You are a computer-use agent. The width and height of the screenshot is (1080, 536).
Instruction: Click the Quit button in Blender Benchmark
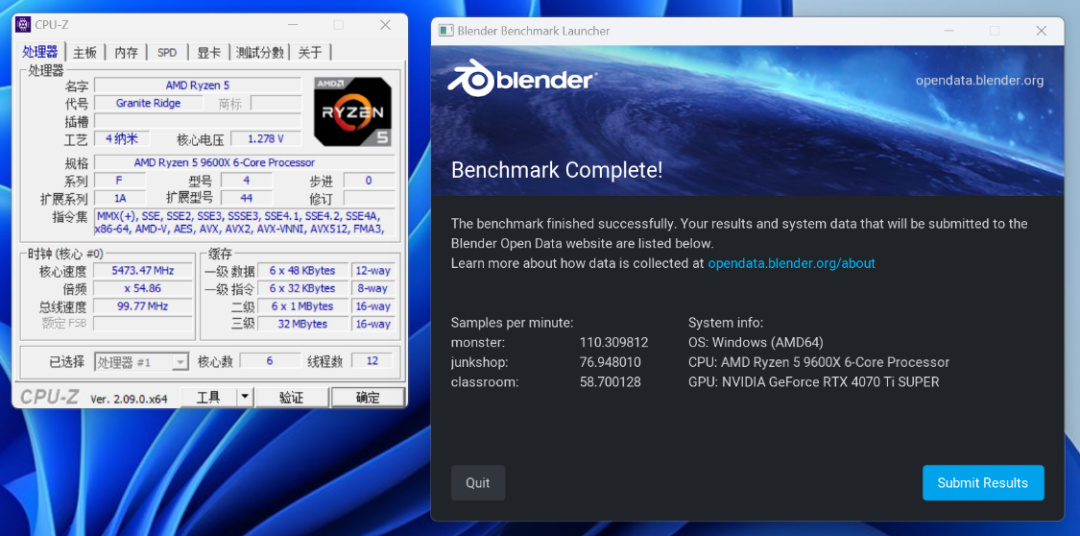pos(478,483)
